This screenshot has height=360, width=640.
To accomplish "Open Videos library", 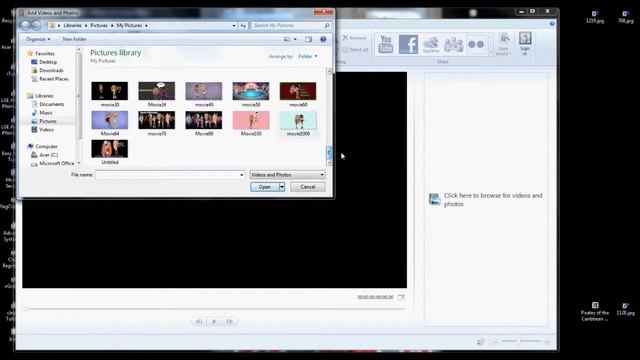I will click(x=42, y=129).
